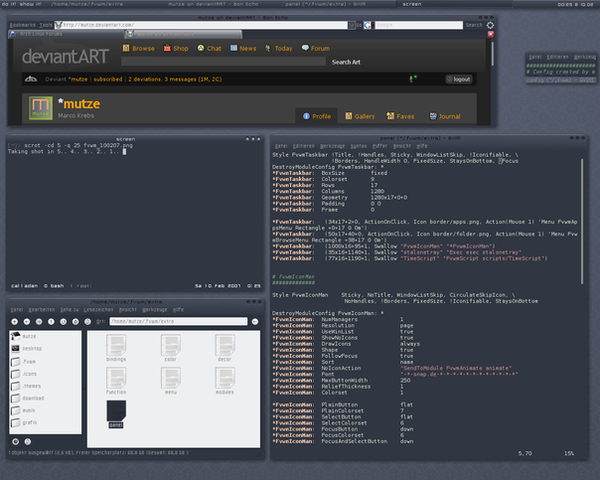Click the logout button on deviantART
The image size is (600, 480).
point(458,79)
